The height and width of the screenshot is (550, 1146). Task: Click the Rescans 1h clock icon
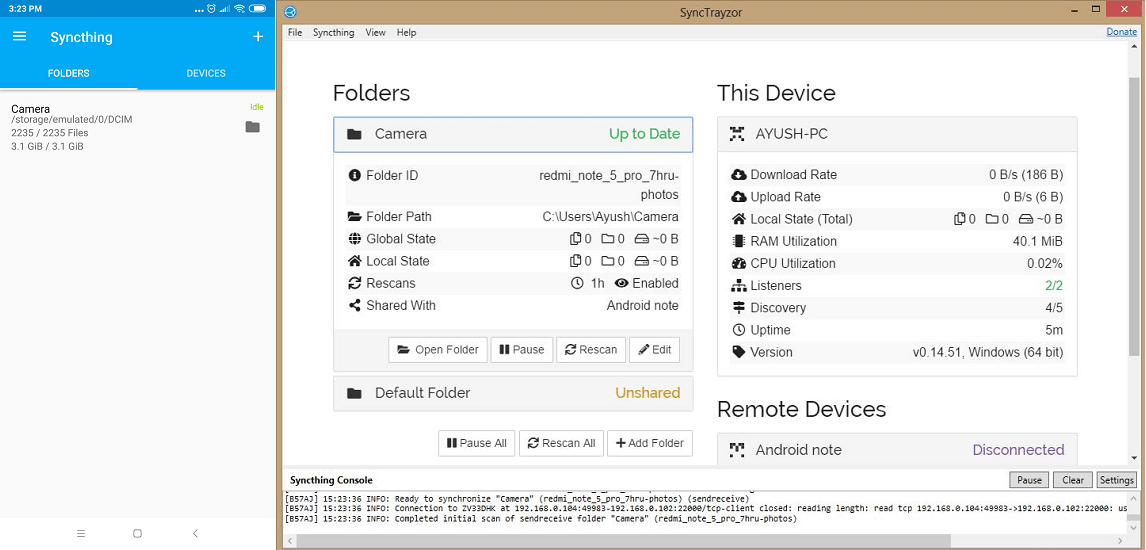[577, 283]
